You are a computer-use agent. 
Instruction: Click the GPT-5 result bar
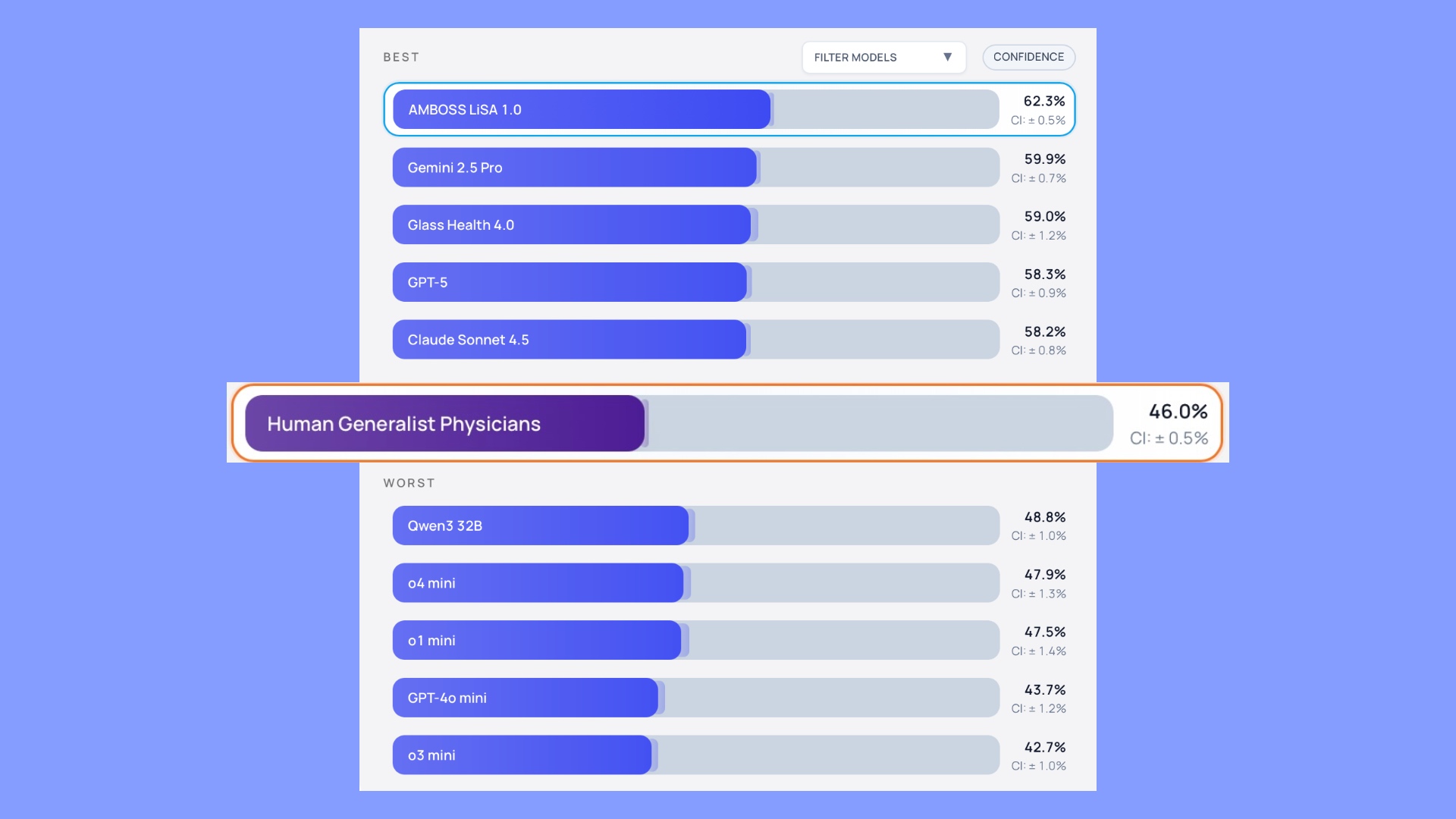569,283
